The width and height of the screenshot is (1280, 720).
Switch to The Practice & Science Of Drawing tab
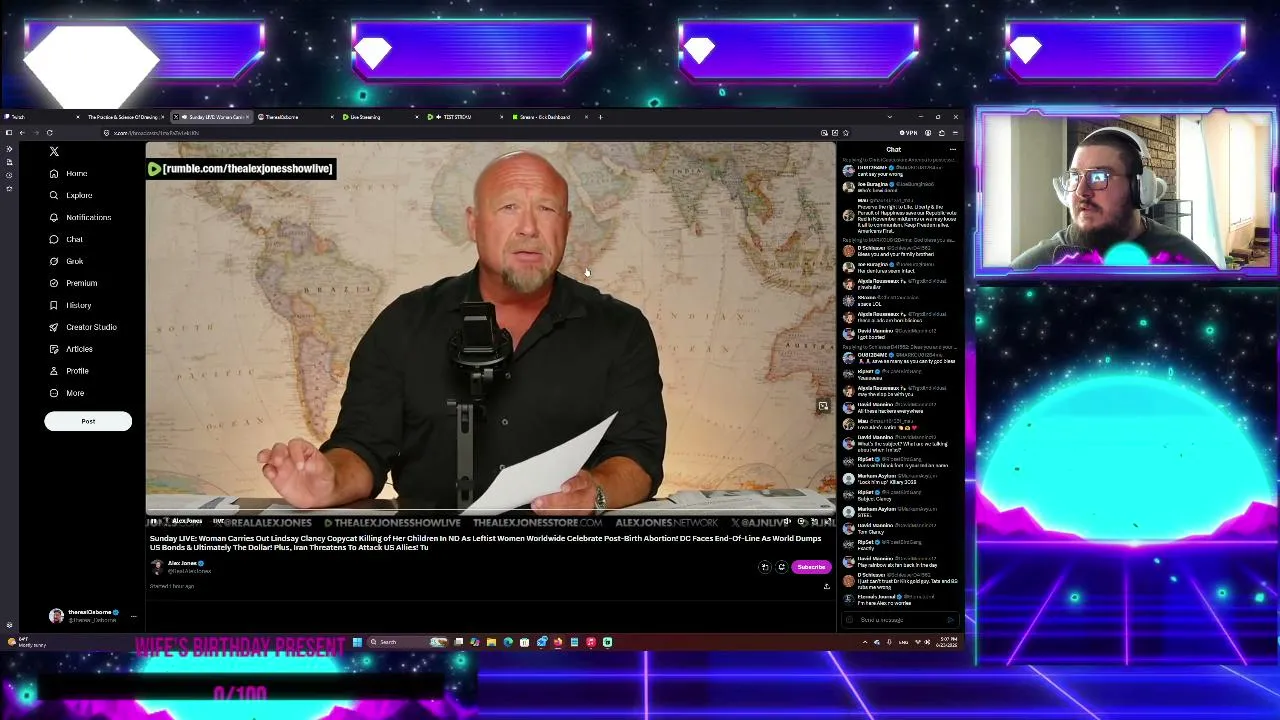pos(124,117)
